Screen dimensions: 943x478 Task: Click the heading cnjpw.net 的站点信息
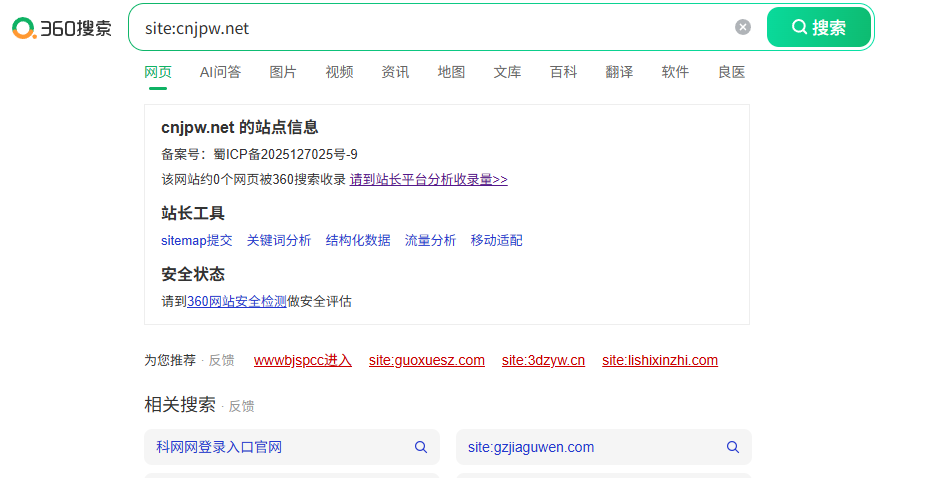(x=239, y=127)
